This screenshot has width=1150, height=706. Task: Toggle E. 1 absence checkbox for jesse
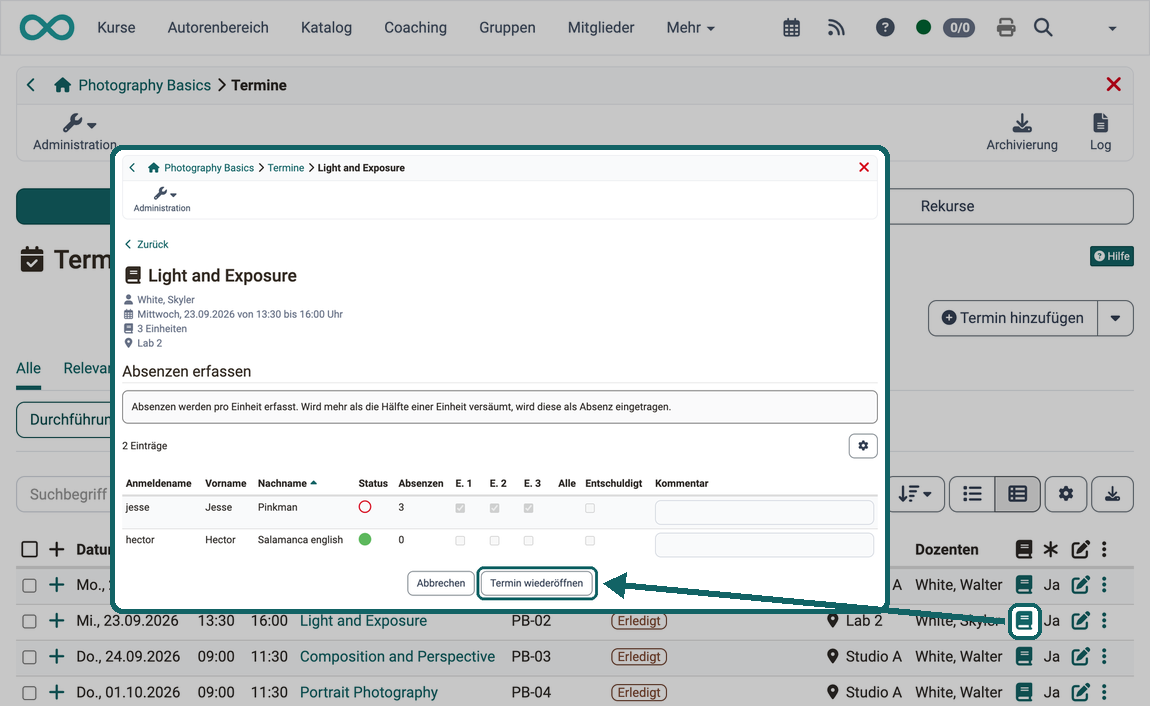460,508
